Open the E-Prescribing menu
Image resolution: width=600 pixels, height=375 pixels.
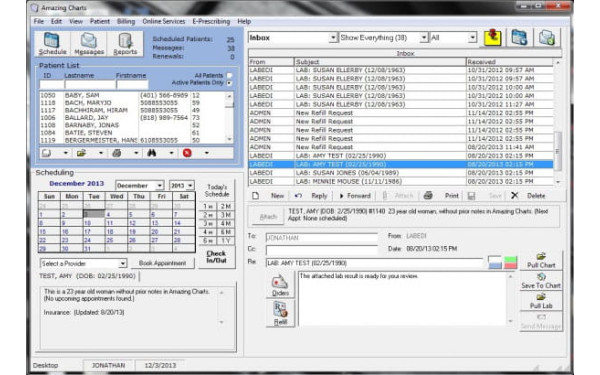click(x=211, y=21)
